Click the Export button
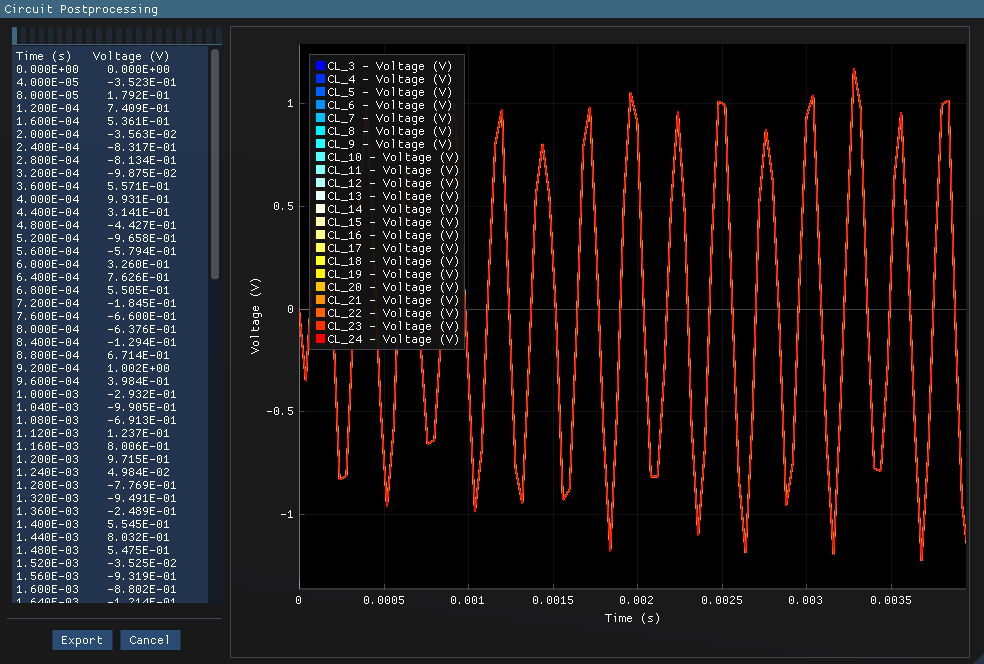The image size is (984, 664). point(82,640)
